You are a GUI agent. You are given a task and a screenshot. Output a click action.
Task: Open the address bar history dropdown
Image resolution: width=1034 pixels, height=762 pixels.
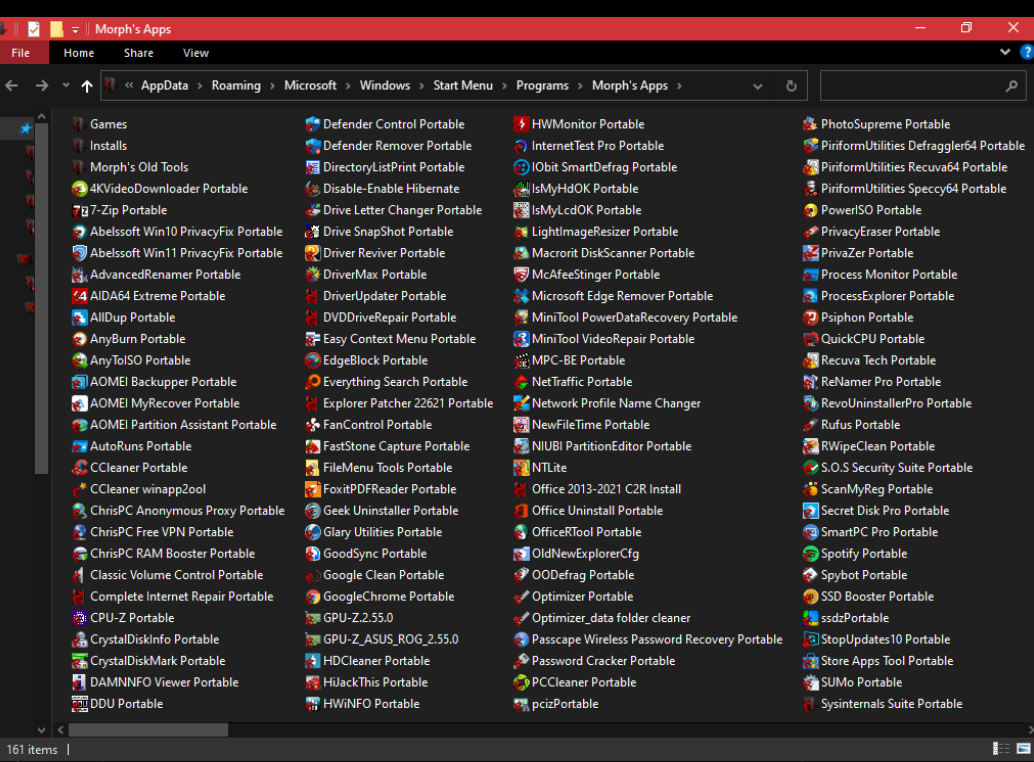758,86
